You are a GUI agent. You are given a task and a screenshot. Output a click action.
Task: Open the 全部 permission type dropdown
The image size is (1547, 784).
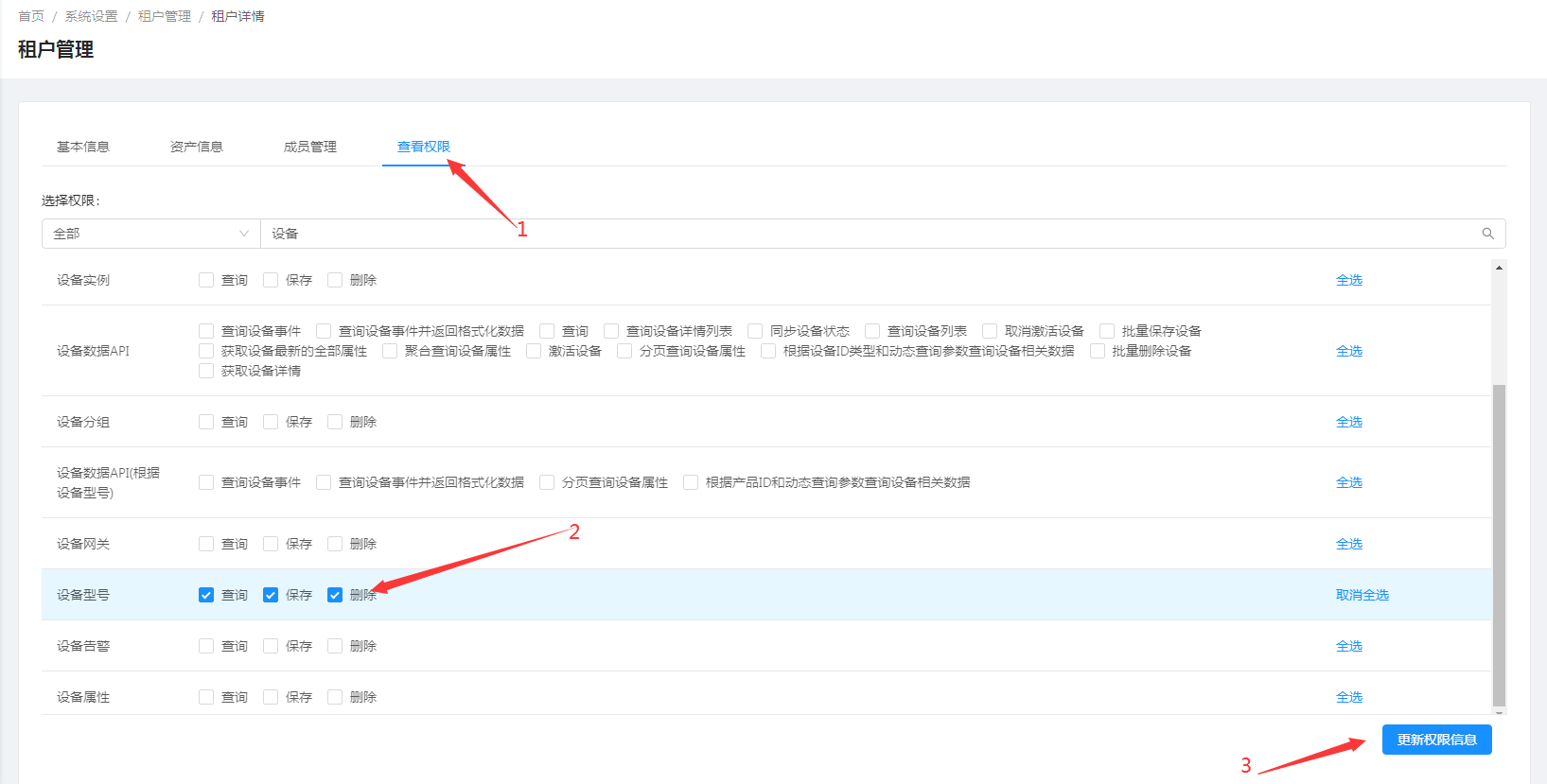point(150,234)
